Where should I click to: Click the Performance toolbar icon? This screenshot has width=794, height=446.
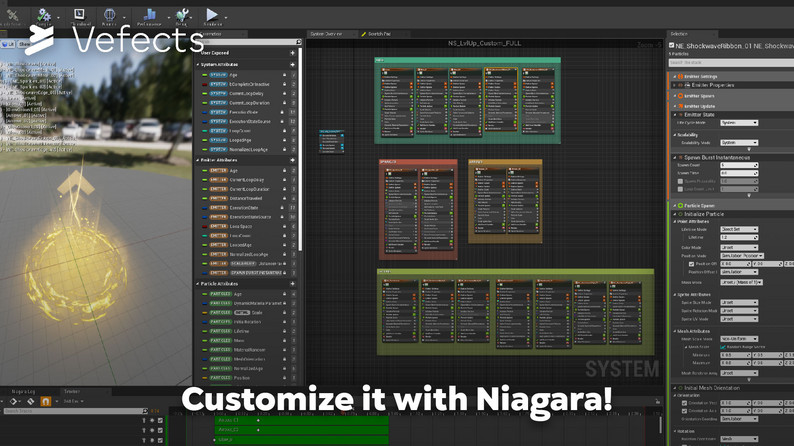click(149, 16)
